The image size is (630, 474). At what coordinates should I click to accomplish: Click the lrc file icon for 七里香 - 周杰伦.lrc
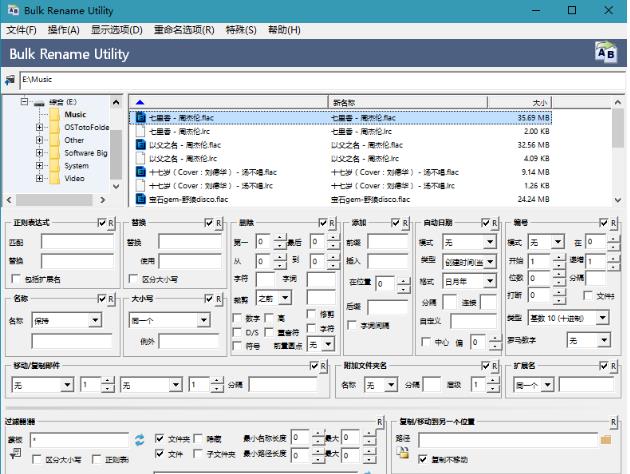coord(141,131)
